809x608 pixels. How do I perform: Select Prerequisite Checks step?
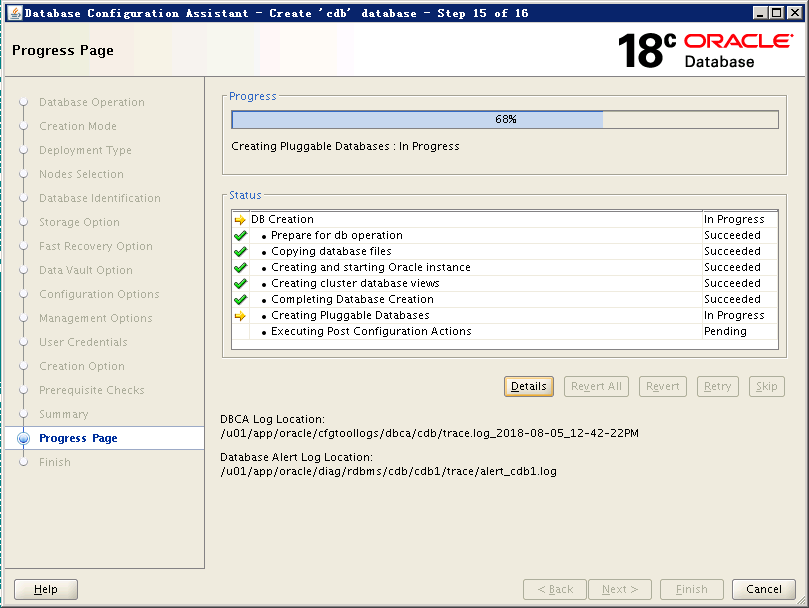92,390
